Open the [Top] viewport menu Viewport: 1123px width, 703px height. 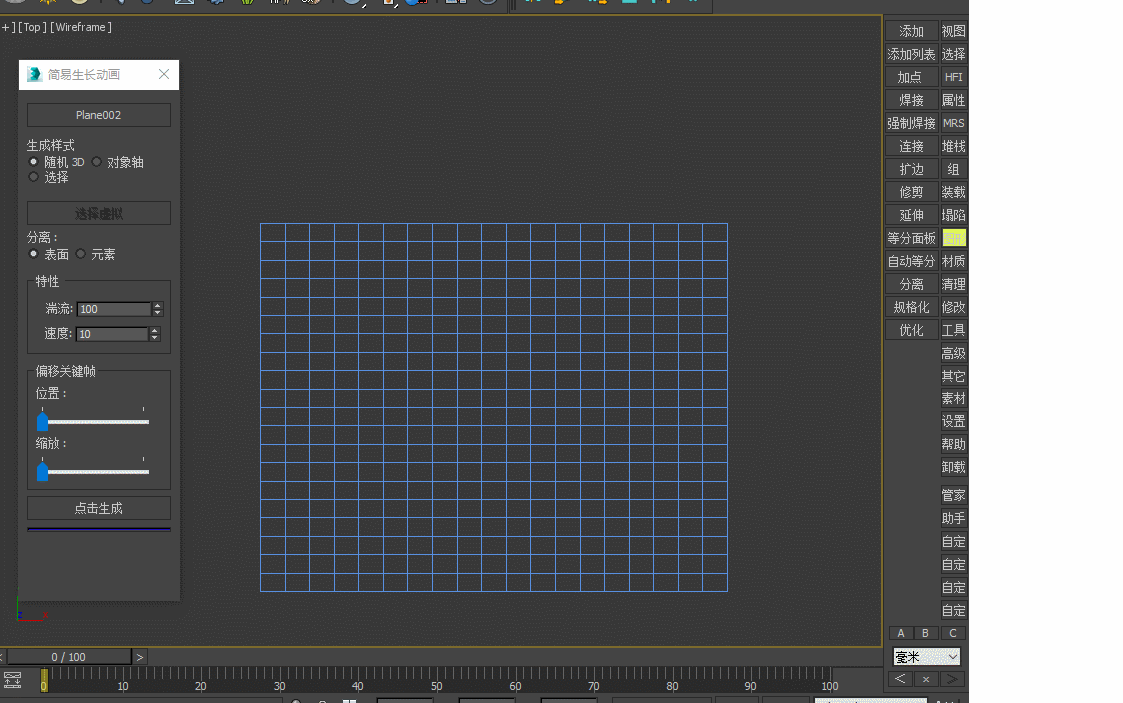32,27
